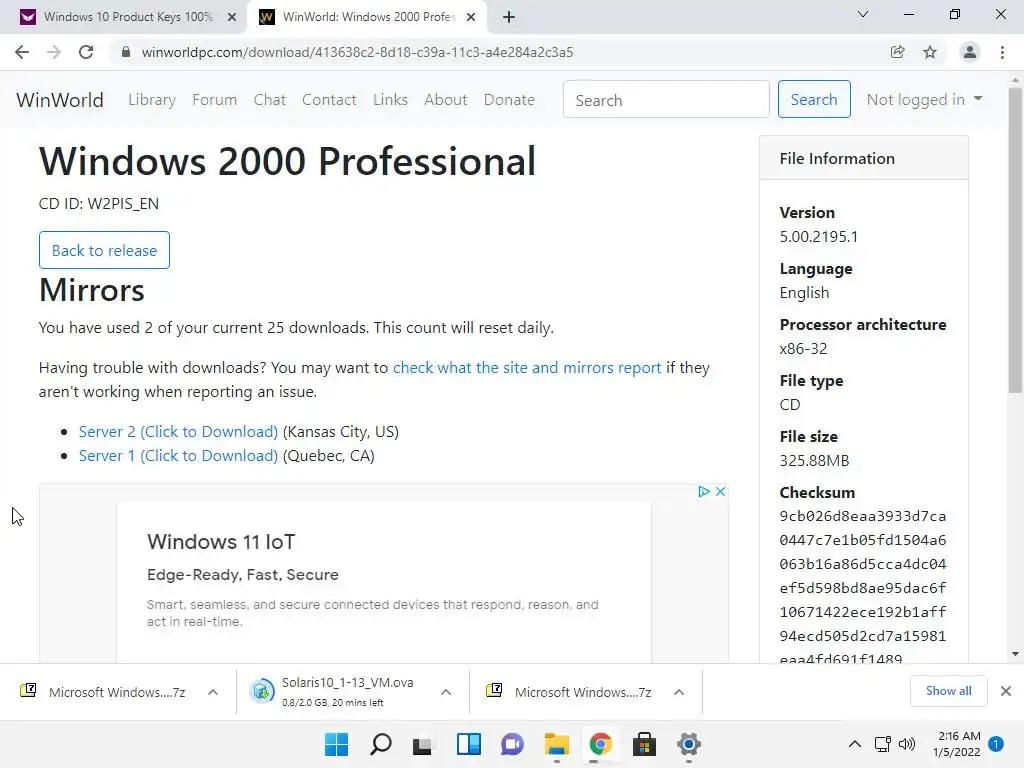Open the Contact nav item
The image size is (1024, 768).
[329, 100]
